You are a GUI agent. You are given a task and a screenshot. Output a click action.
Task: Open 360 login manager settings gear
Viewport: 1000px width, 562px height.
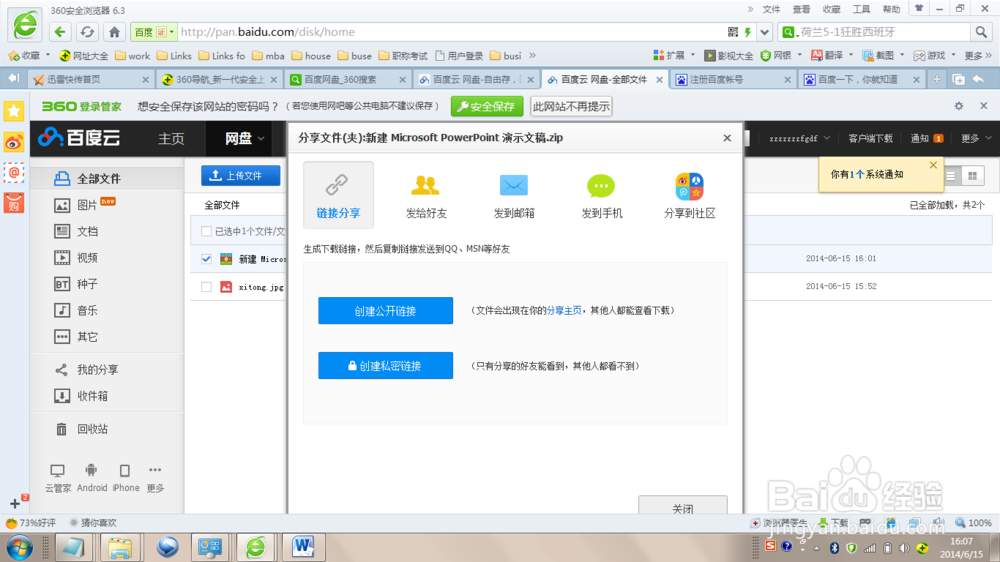pos(959,106)
